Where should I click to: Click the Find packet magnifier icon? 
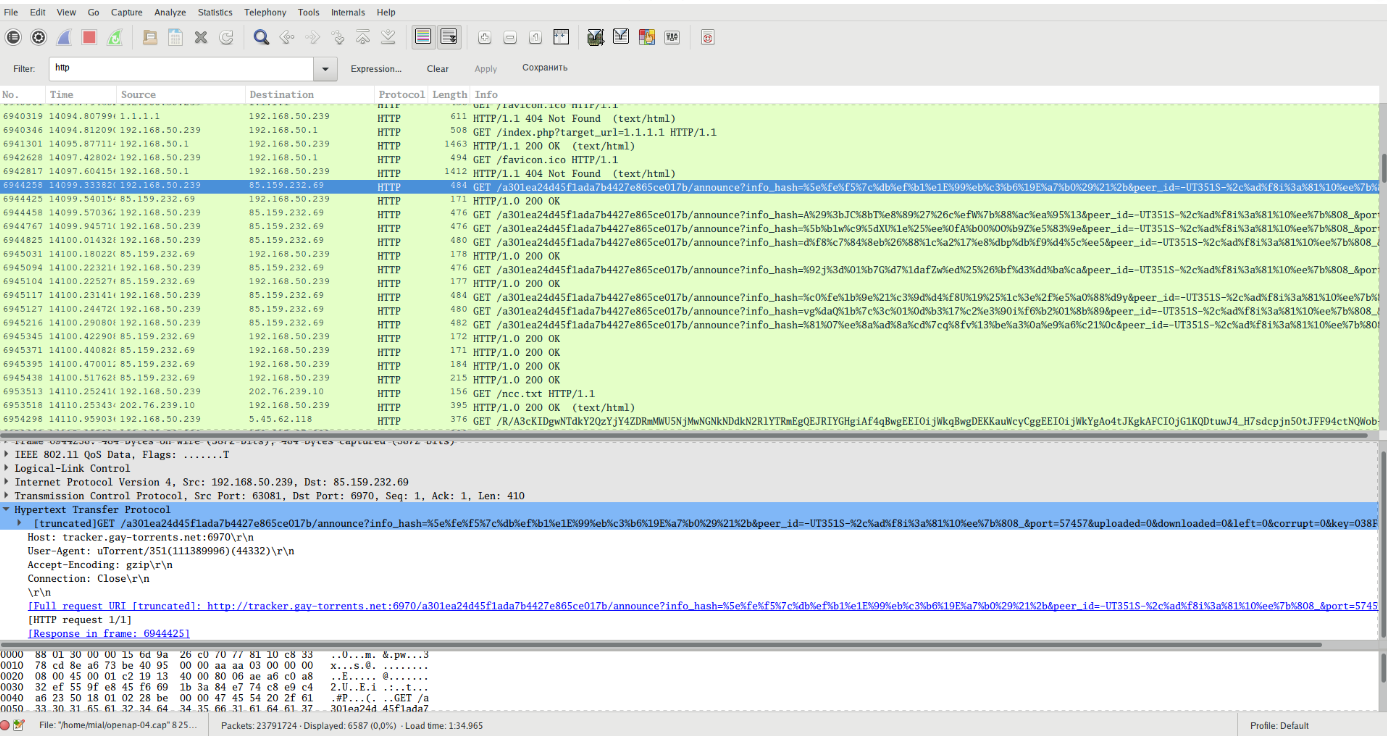click(x=261, y=37)
